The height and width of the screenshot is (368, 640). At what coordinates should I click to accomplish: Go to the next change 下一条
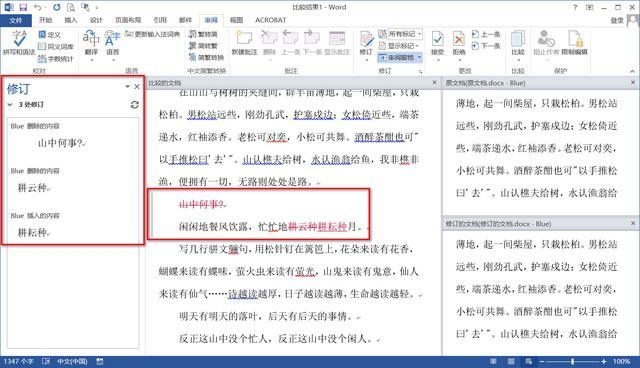click(486, 46)
